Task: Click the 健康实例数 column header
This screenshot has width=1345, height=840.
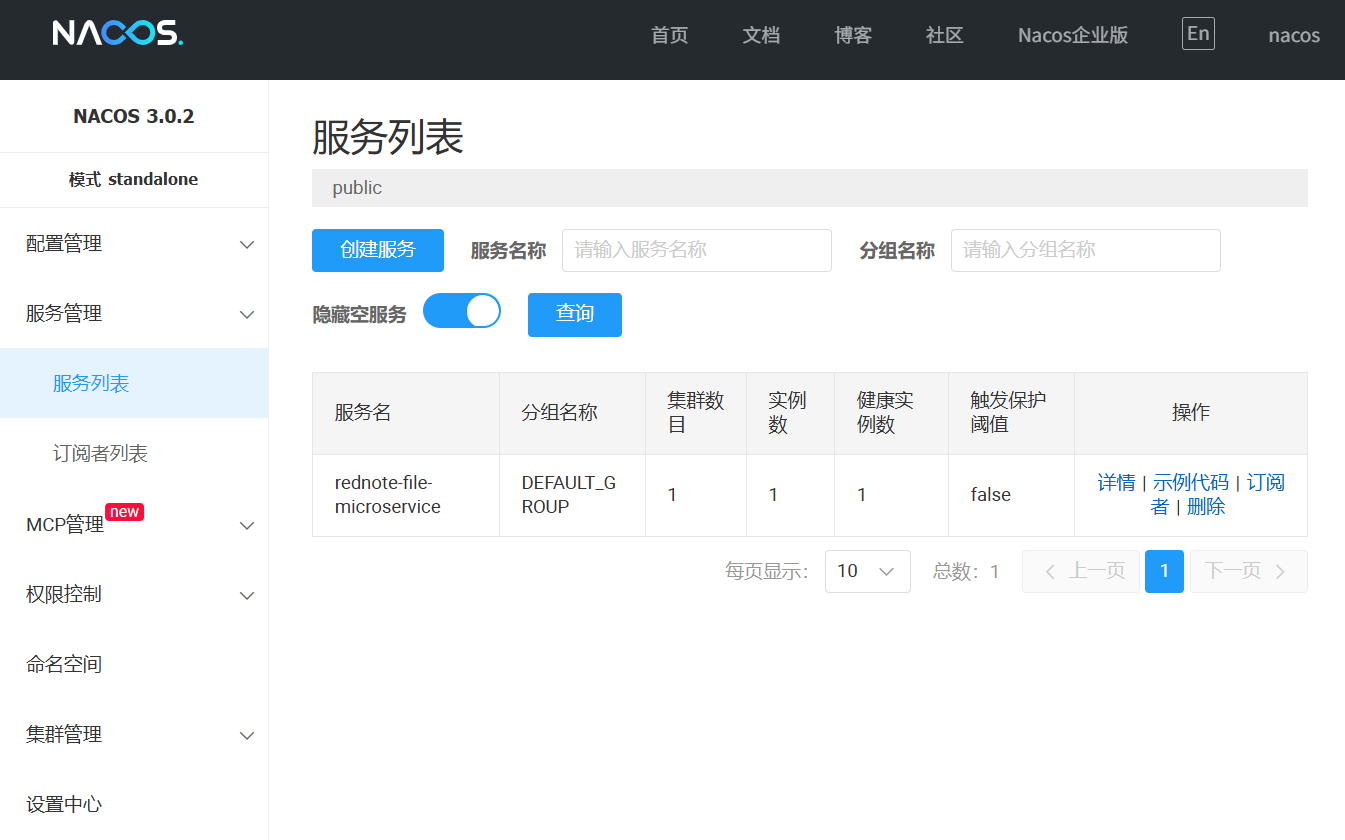Action: [892, 413]
